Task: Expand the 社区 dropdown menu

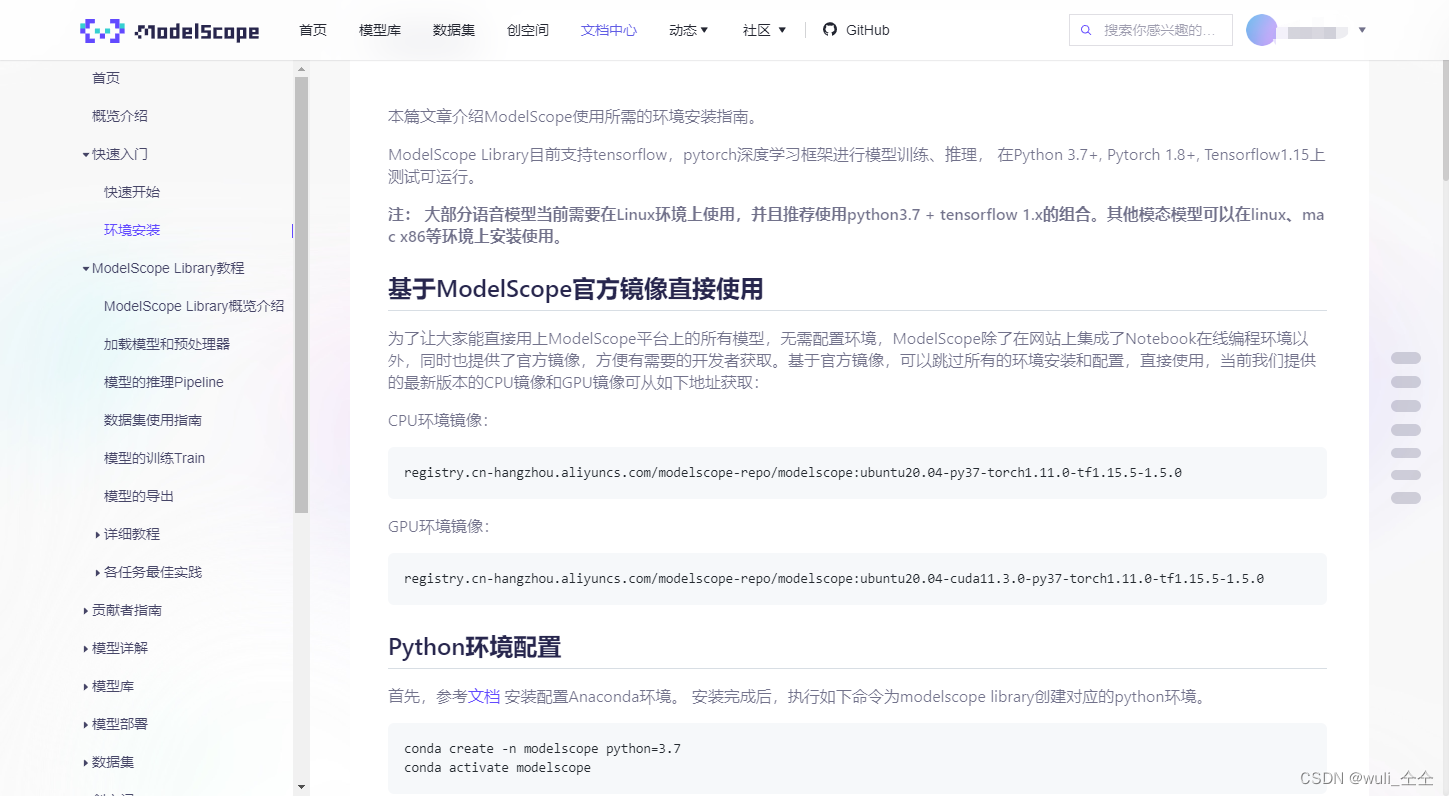Action: (763, 30)
